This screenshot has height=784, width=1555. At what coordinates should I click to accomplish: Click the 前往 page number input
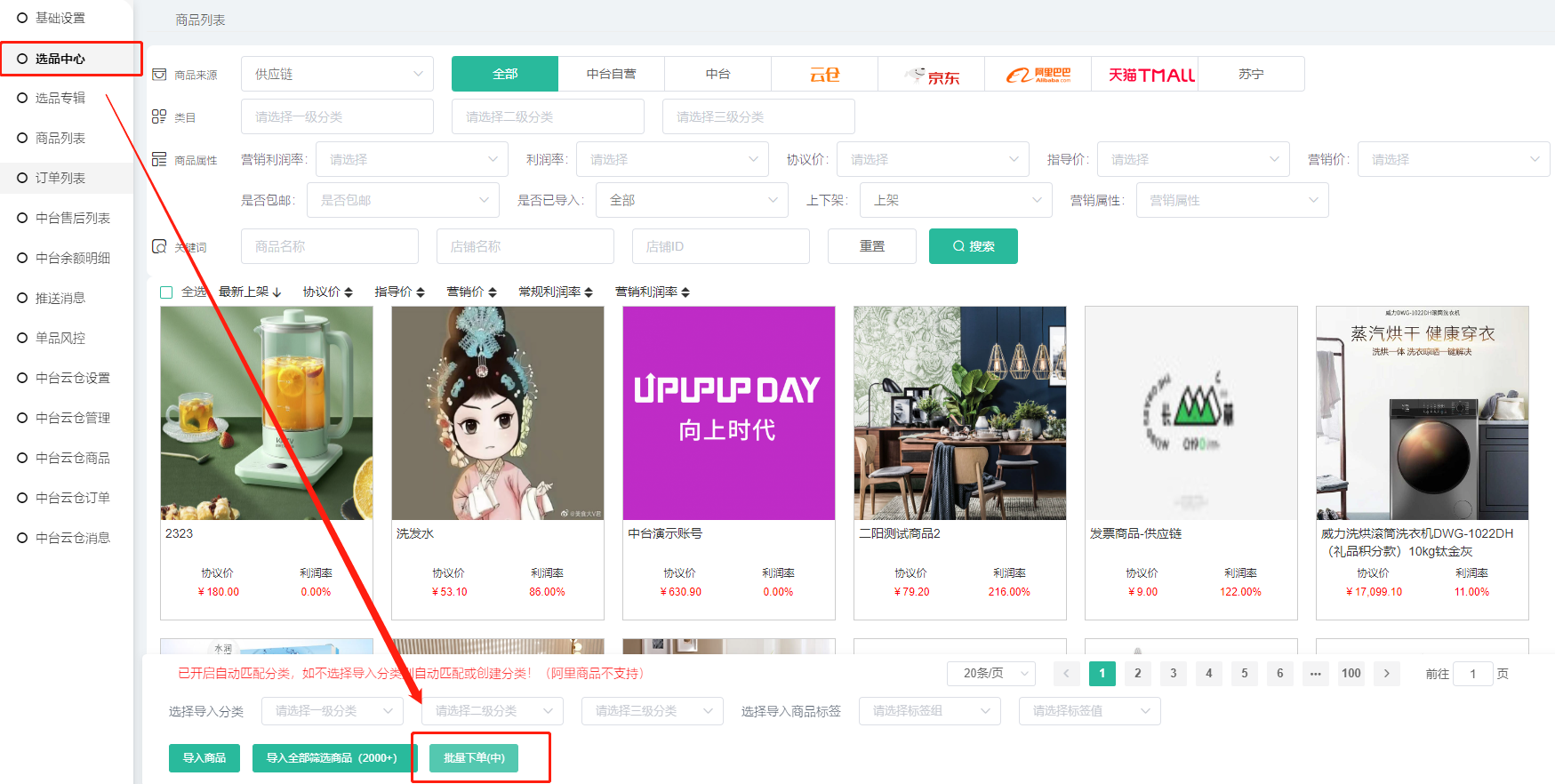(x=1473, y=674)
